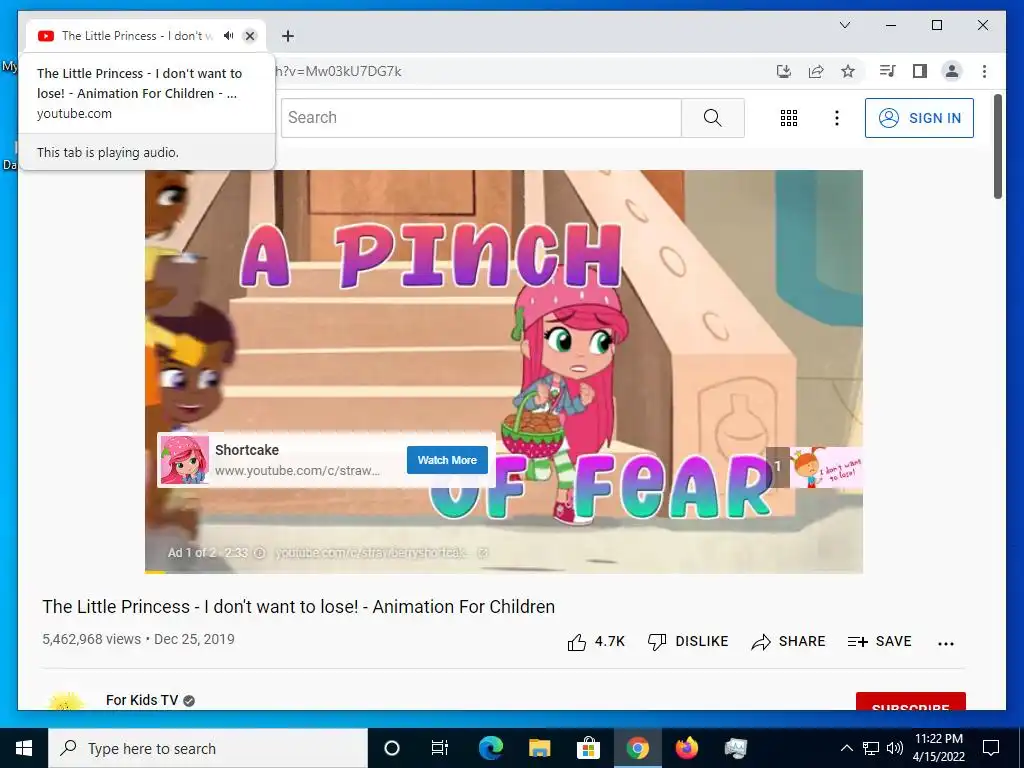Open the For Kids TV channel
The width and height of the screenshot is (1024, 768).
142,700
